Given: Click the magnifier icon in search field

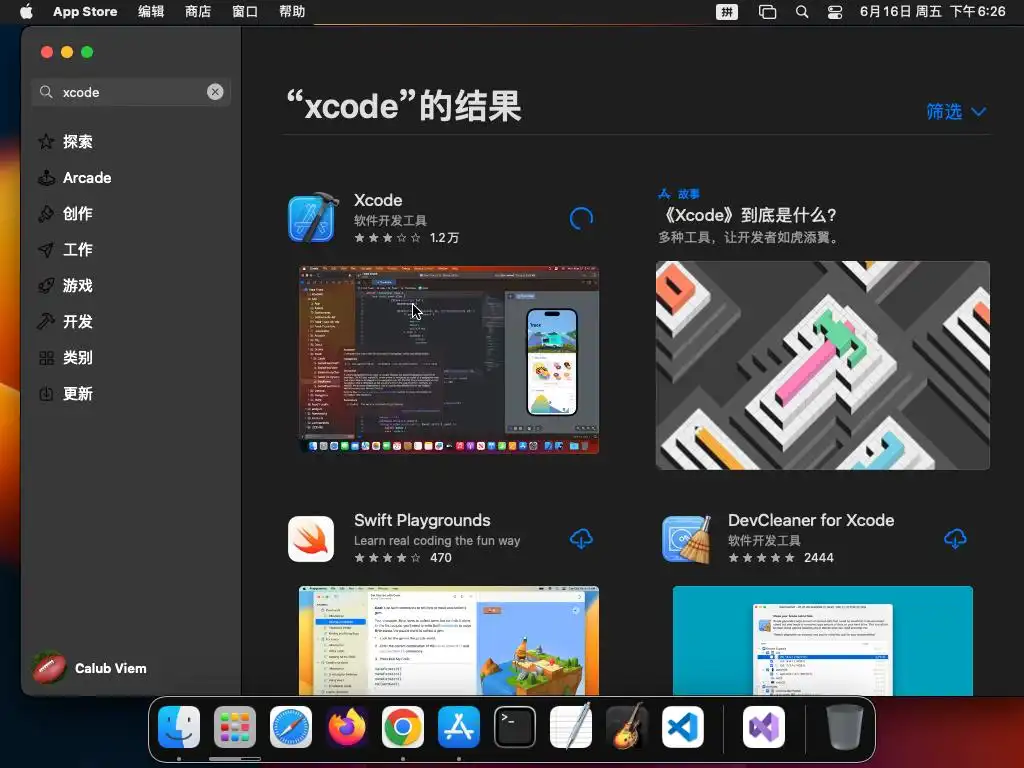Looking at the screenshot, I should tap(46, 92).
